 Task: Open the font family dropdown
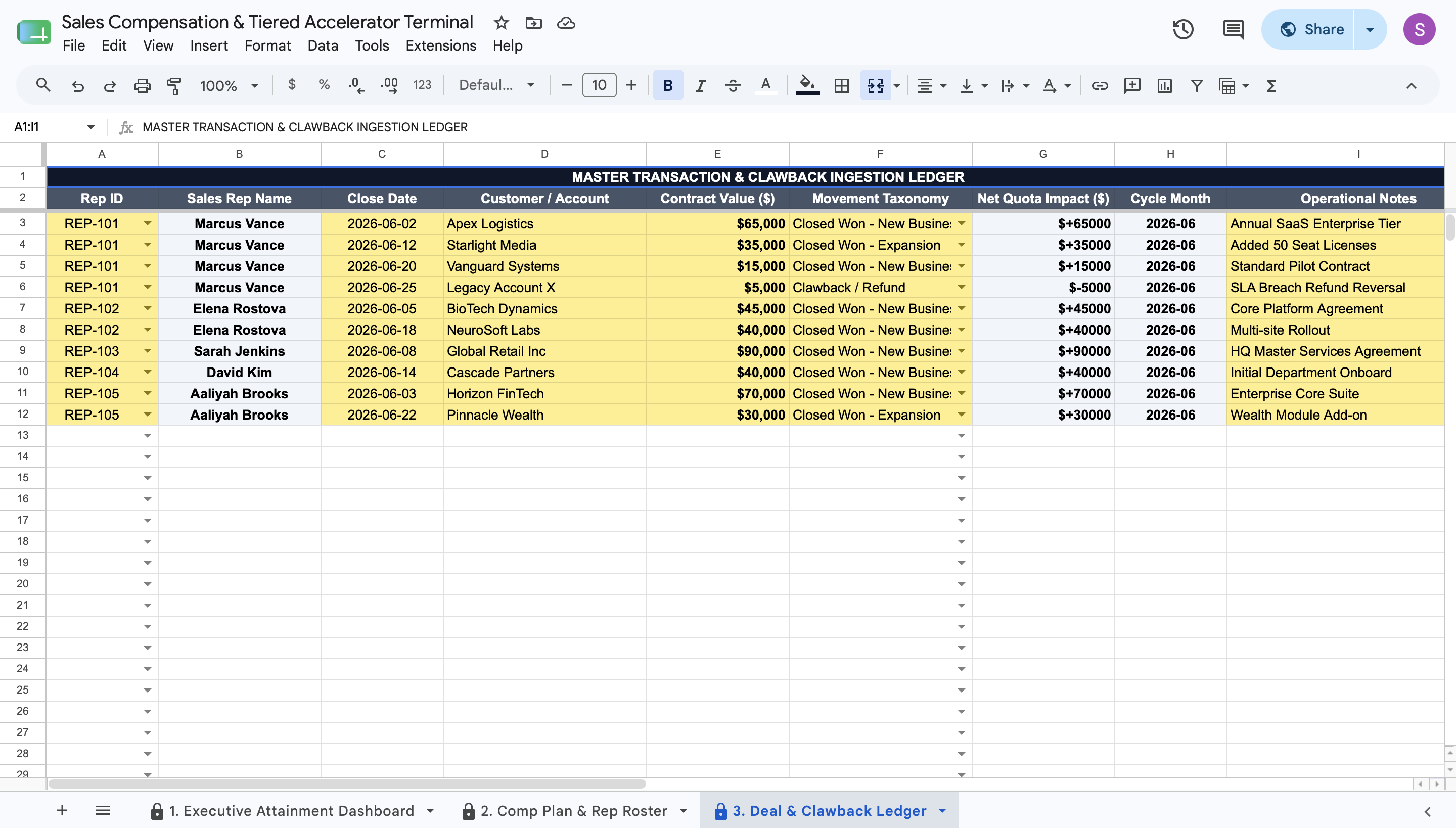[497, 85]
